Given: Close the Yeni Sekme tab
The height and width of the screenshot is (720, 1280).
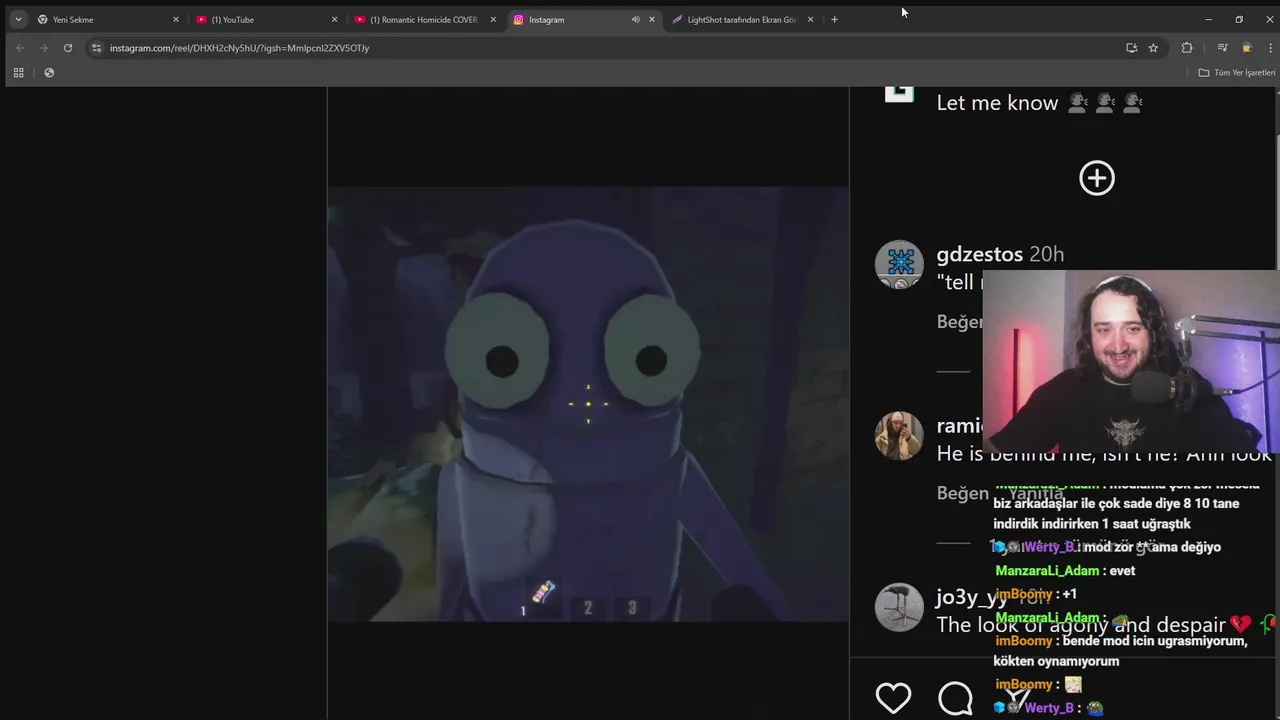Looking at the screenshot, I should pos(176,19).
